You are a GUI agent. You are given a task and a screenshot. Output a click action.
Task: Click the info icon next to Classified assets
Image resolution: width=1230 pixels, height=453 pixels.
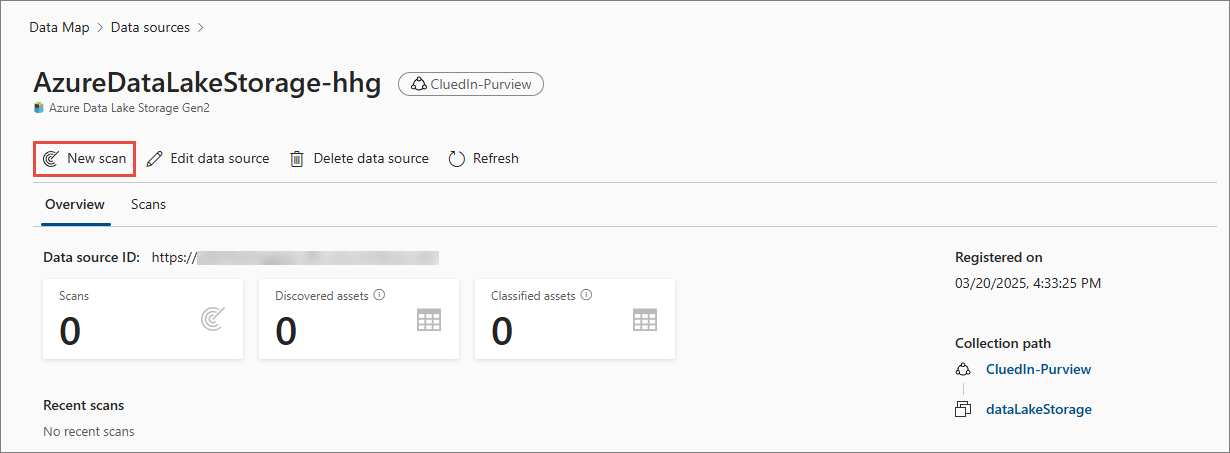(586, 295)
